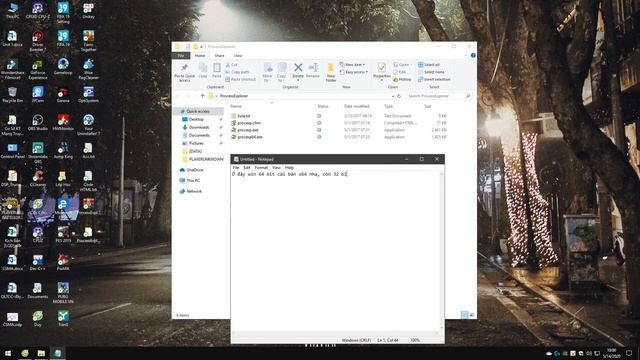The height and width of the screenshot is (360, 640).
Task: Click the ProcessExplorer address bar
Action: [x=301, y=96]
